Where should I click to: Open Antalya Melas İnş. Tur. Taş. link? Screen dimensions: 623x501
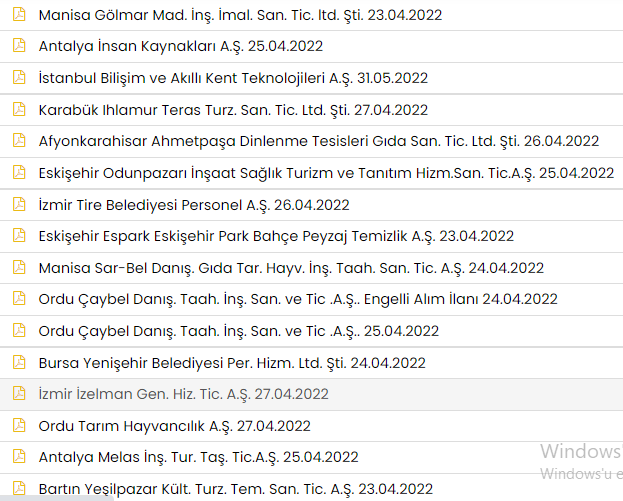point(198,457)
